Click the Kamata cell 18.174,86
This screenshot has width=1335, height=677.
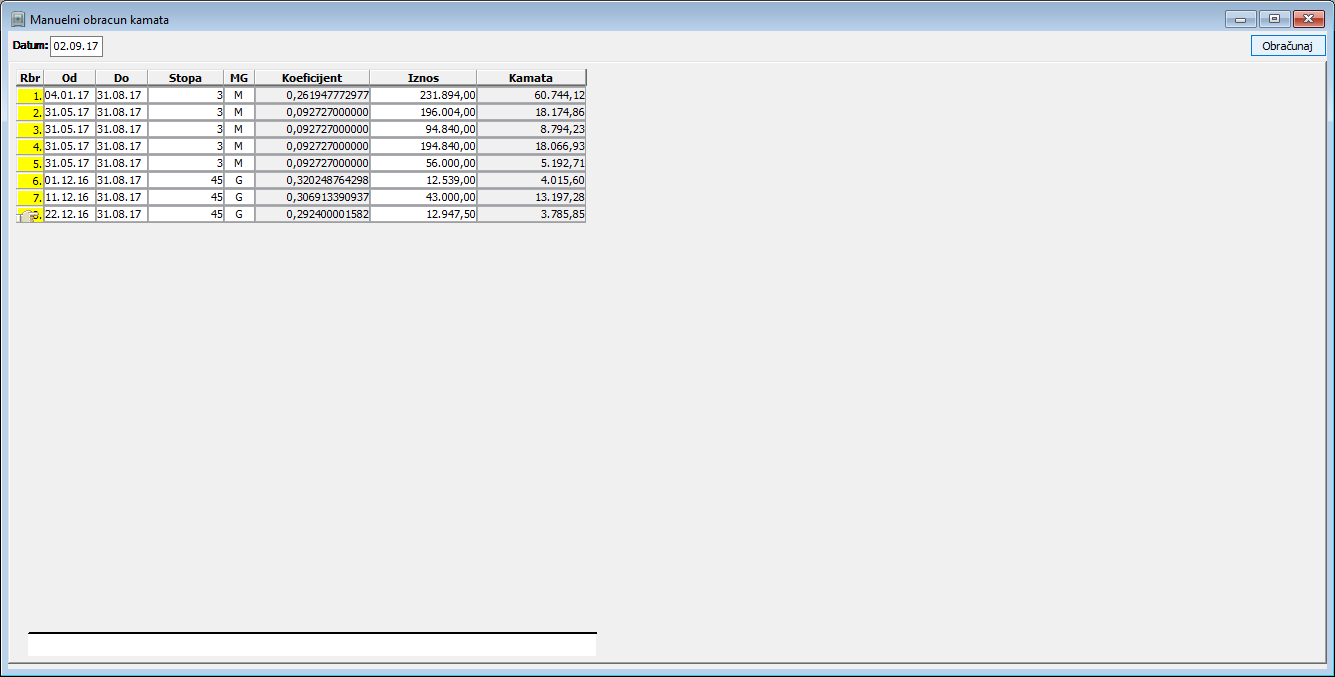(x=531, y=112)
